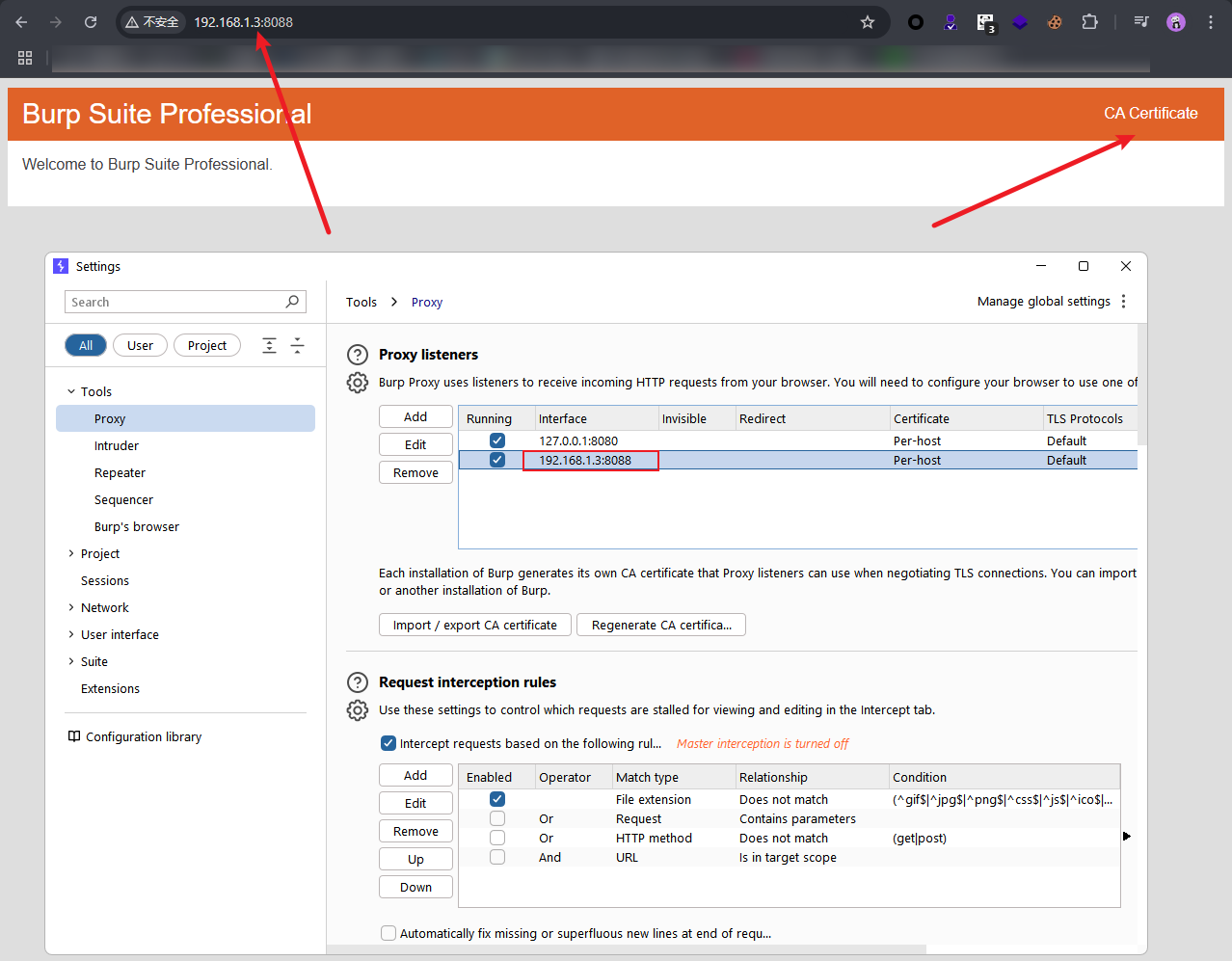The height and width of the screenshot is (961, 1232).
Task: Bookmark page with the star icon
Action: click(868, 22)
